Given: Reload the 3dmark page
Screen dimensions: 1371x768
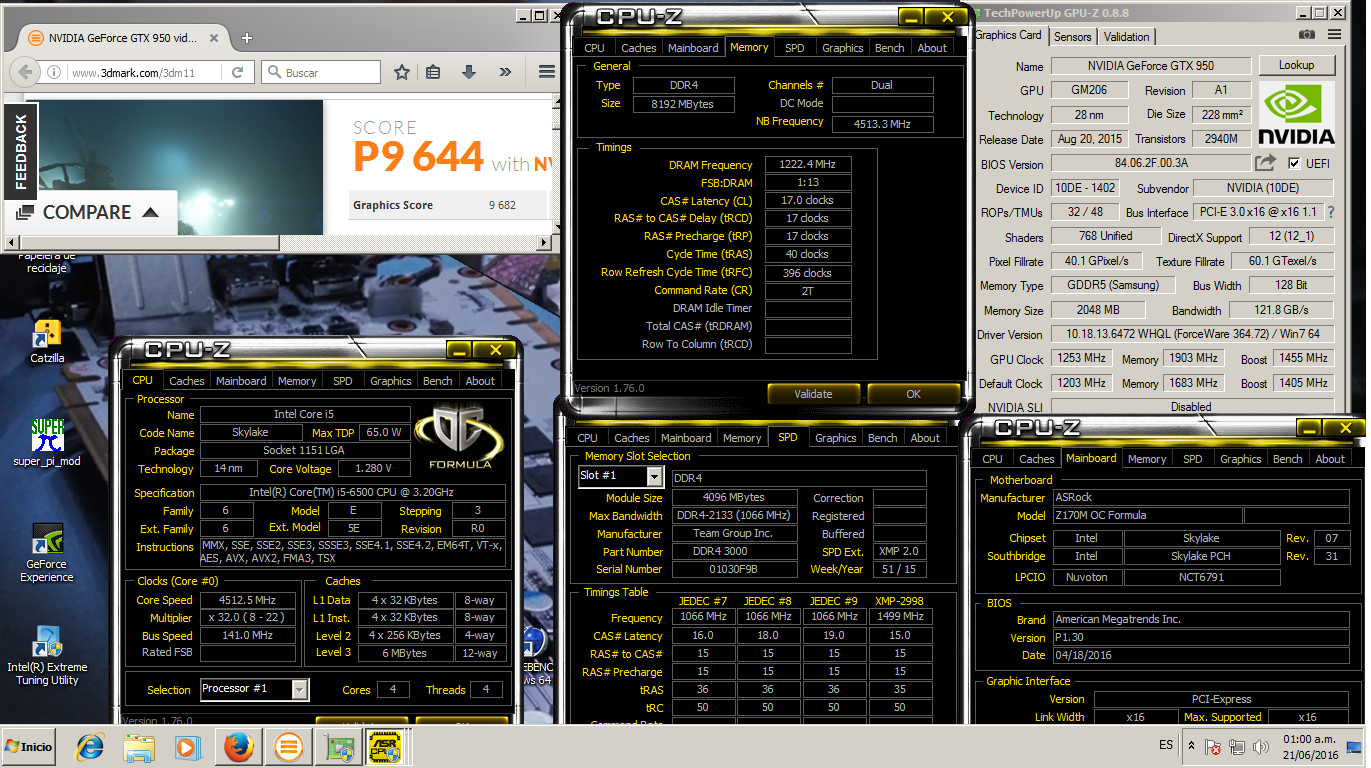Looking at the screenshot, I should tap(237, 73).
